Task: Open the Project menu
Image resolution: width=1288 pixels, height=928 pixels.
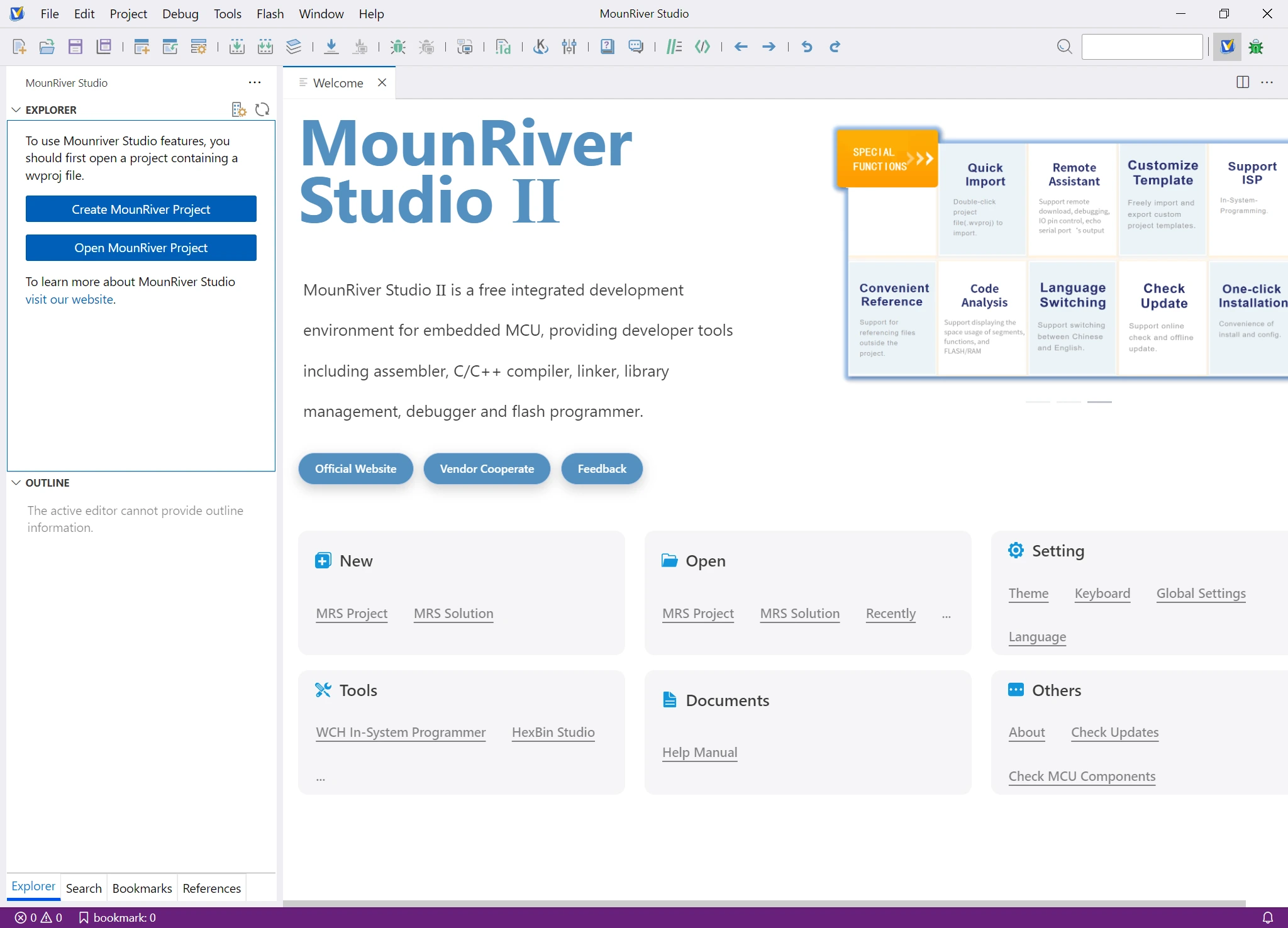Action: [x=128, y=14]
